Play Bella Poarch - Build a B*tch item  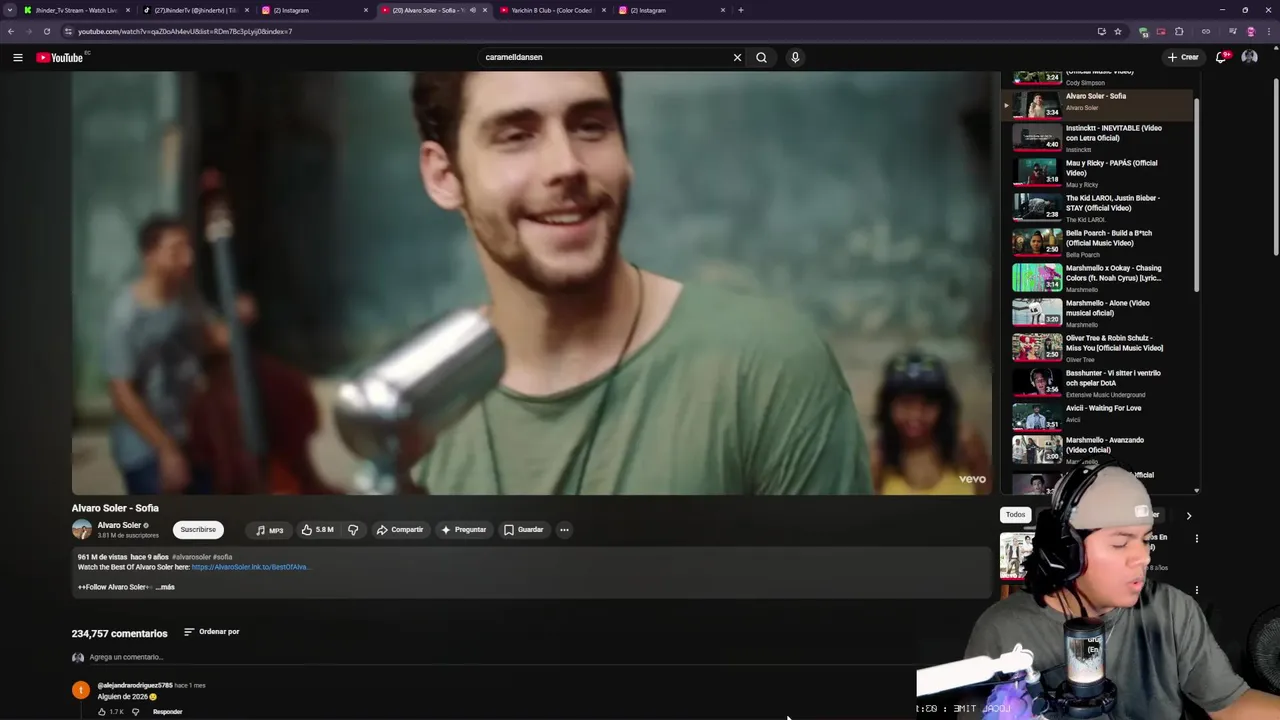click(x=1098, y=243)
